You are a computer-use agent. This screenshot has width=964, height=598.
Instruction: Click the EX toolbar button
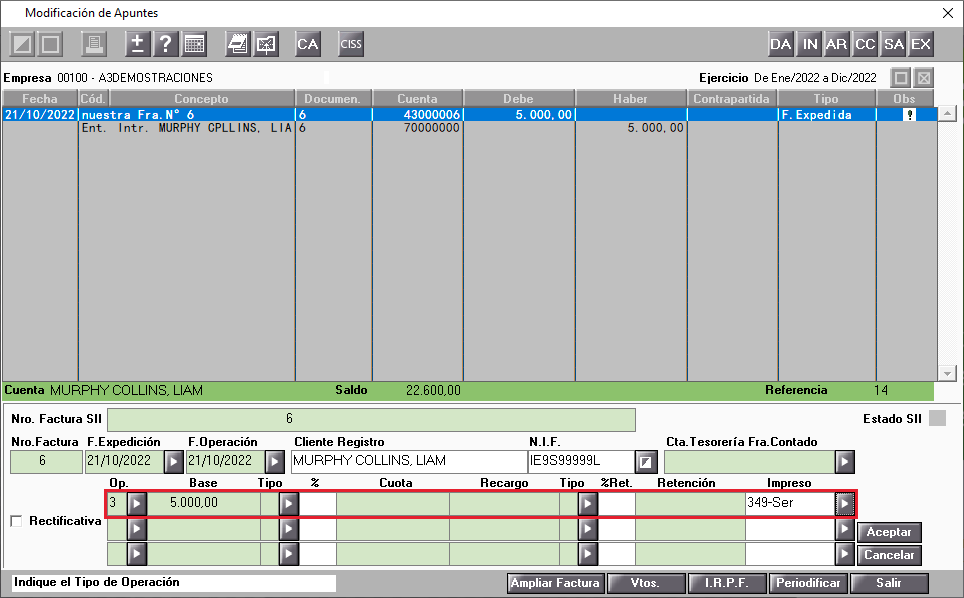[x=921, y=44]
